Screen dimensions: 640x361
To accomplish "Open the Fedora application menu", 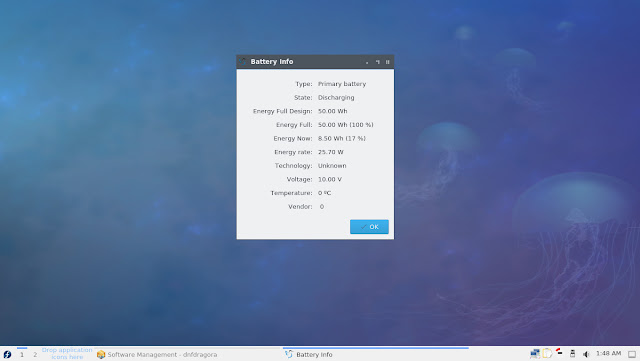I will coord(7,354).
